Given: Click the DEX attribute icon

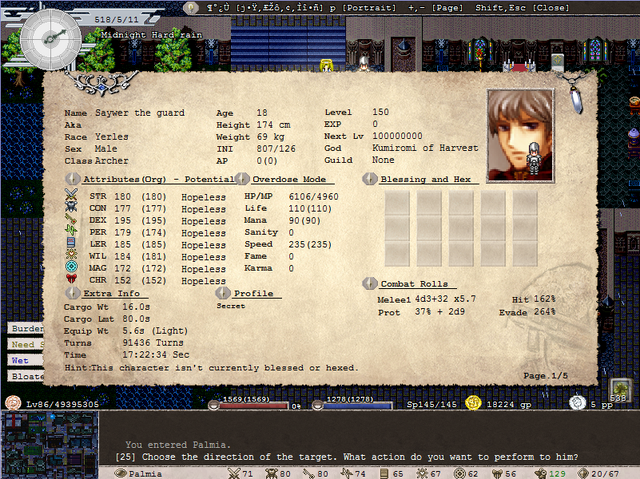Looking at the screenshot, I should (71, 219).
